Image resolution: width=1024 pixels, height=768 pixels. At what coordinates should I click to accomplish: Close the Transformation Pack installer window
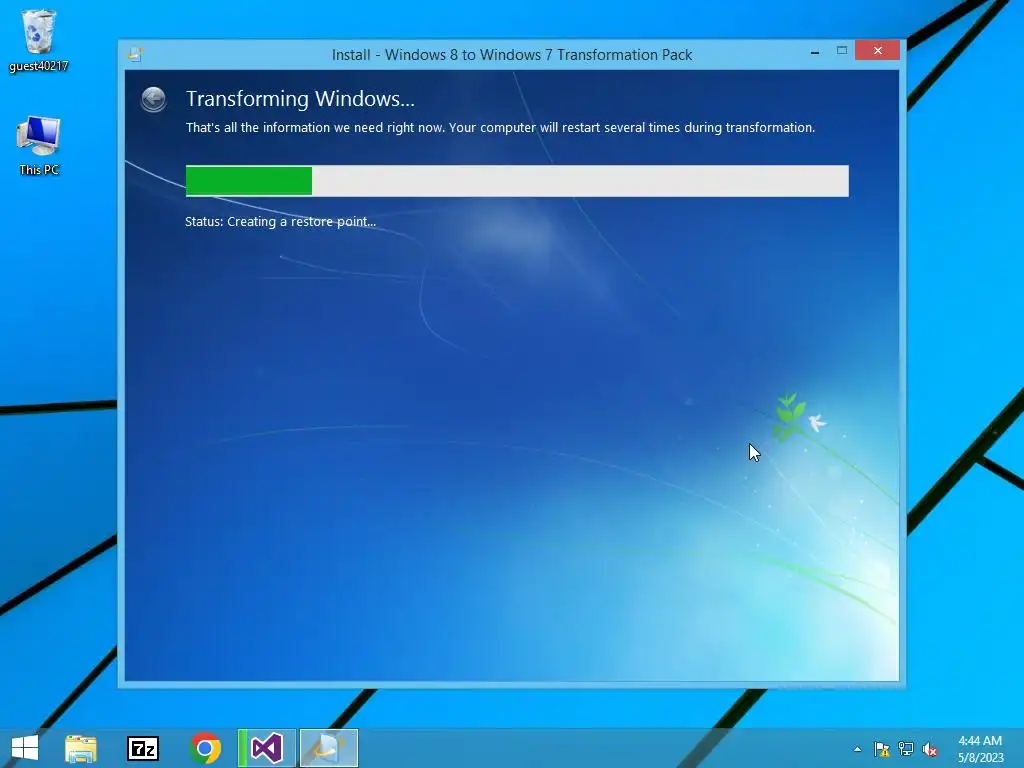[877, 50]
